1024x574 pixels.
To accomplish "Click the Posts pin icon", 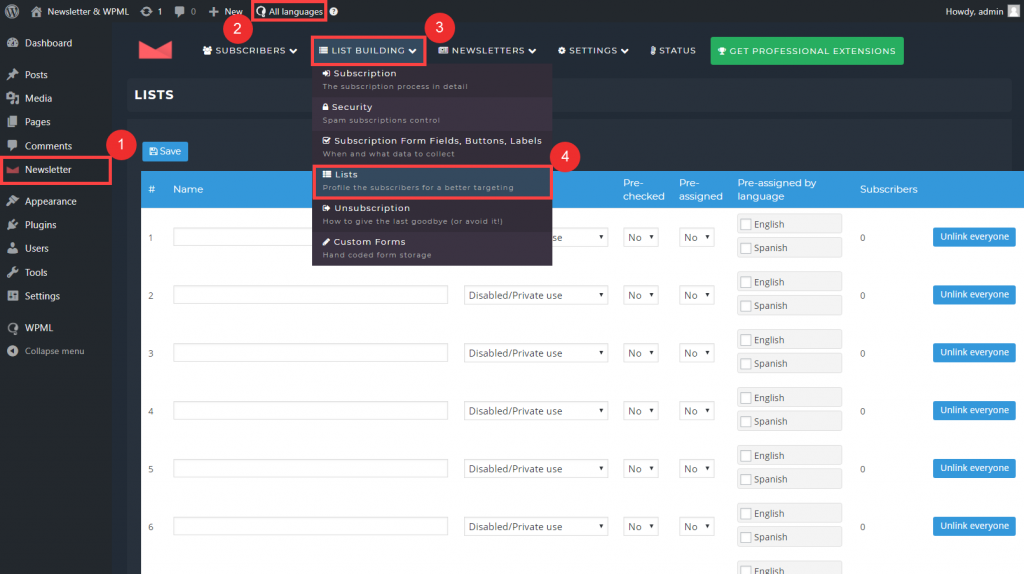I will [12, 74].
